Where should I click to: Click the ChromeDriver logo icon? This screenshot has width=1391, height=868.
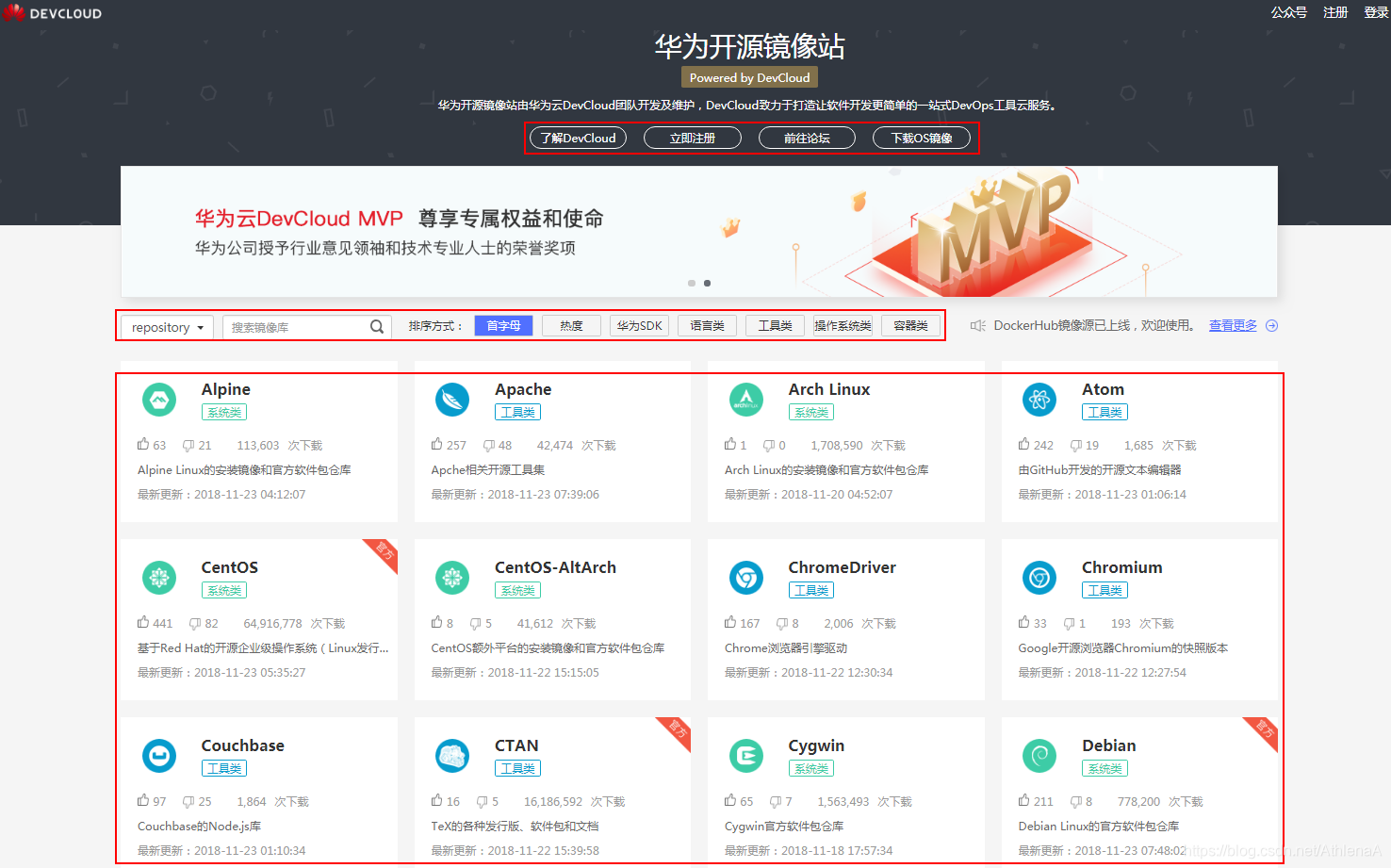click(746, 578)
